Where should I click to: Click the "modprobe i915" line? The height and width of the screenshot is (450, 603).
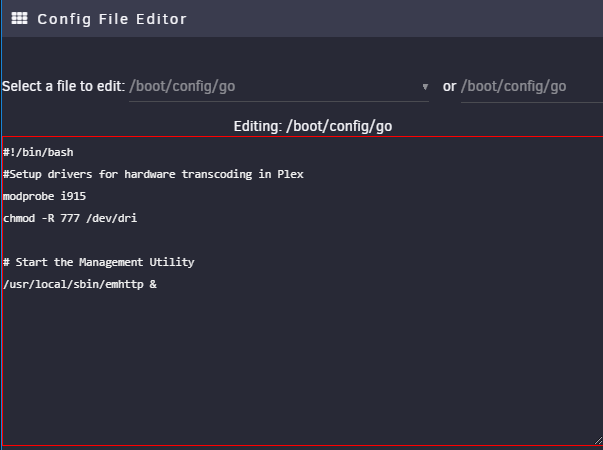45,196
